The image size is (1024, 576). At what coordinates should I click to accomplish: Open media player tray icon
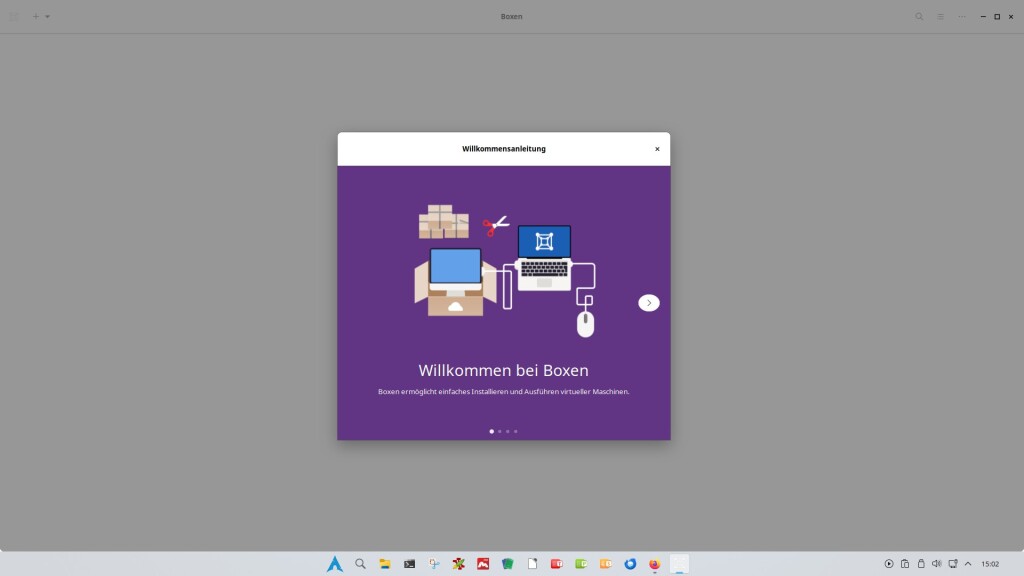coord(889,564)
